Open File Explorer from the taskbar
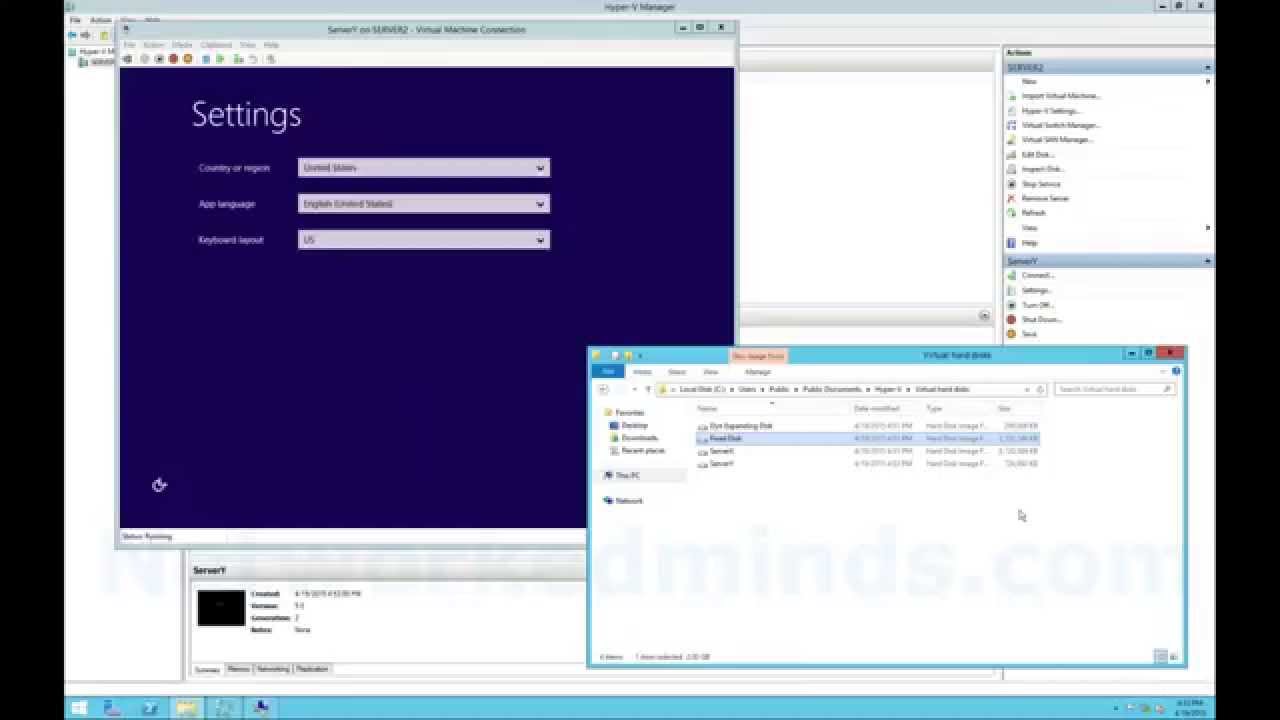Image resolution: width=1280 pixels, height=720 pixels. pos(186,708)
